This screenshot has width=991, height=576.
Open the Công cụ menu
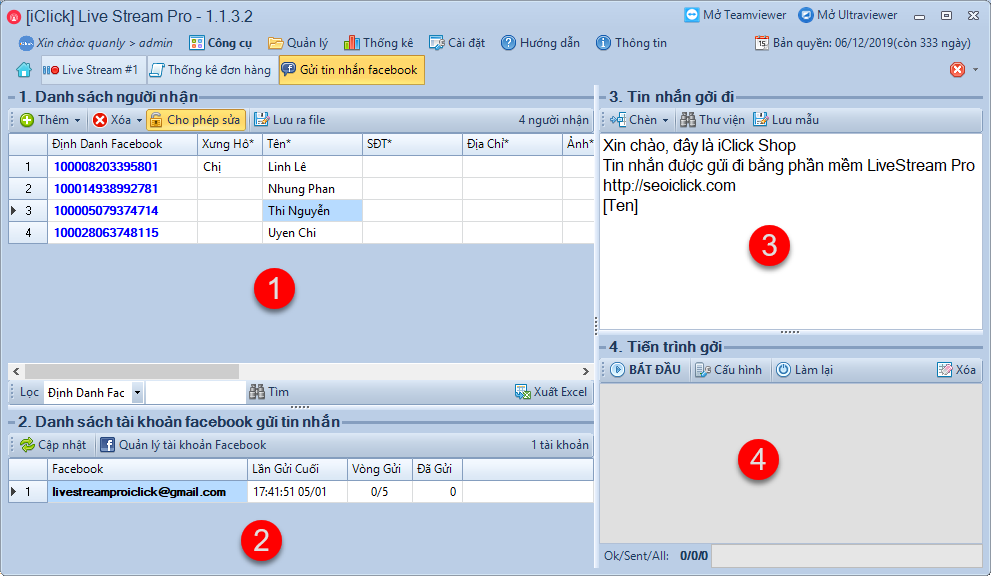(x=221, y=43)
